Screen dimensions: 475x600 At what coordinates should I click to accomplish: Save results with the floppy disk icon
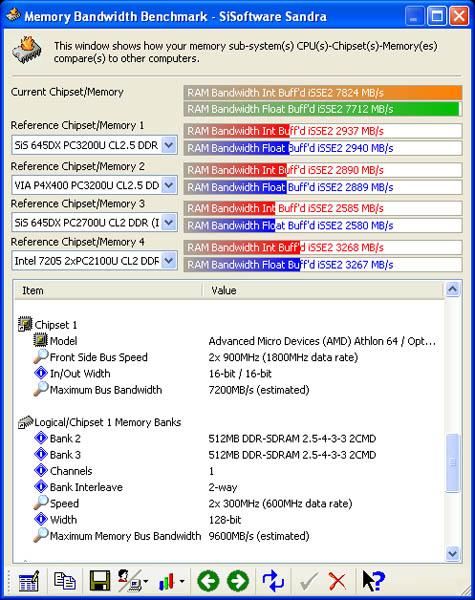click(100, 581)
